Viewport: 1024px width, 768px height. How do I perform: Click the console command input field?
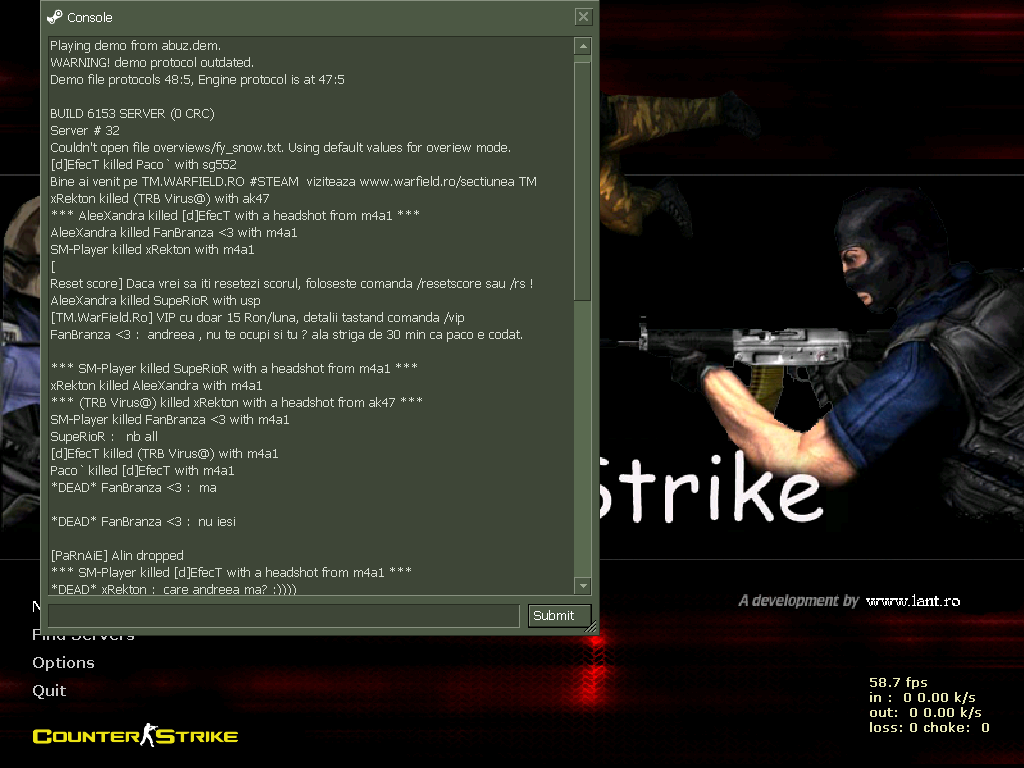click(x=283, y=616)
